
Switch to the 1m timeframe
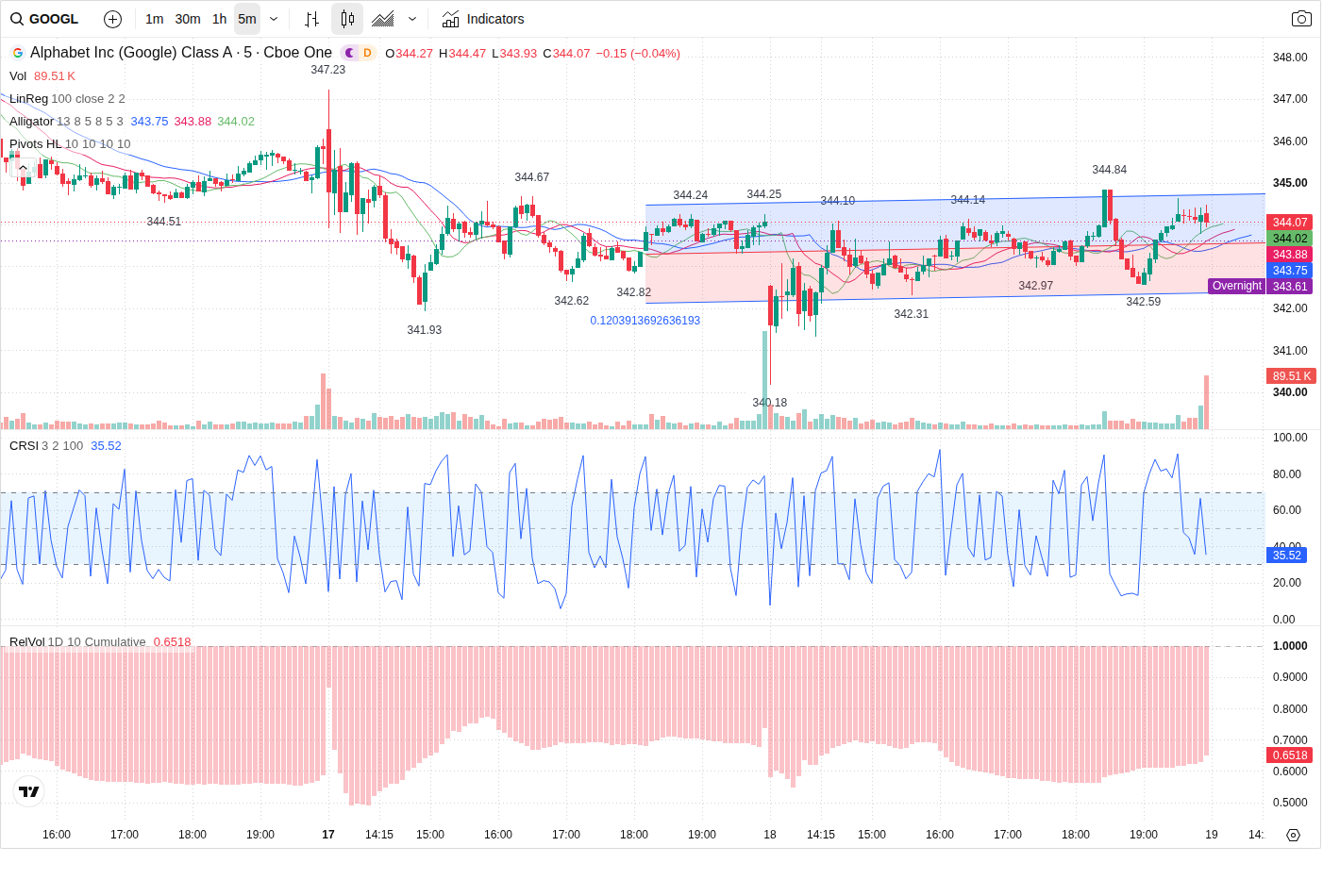pyautogui.click(x=155, y=19)
